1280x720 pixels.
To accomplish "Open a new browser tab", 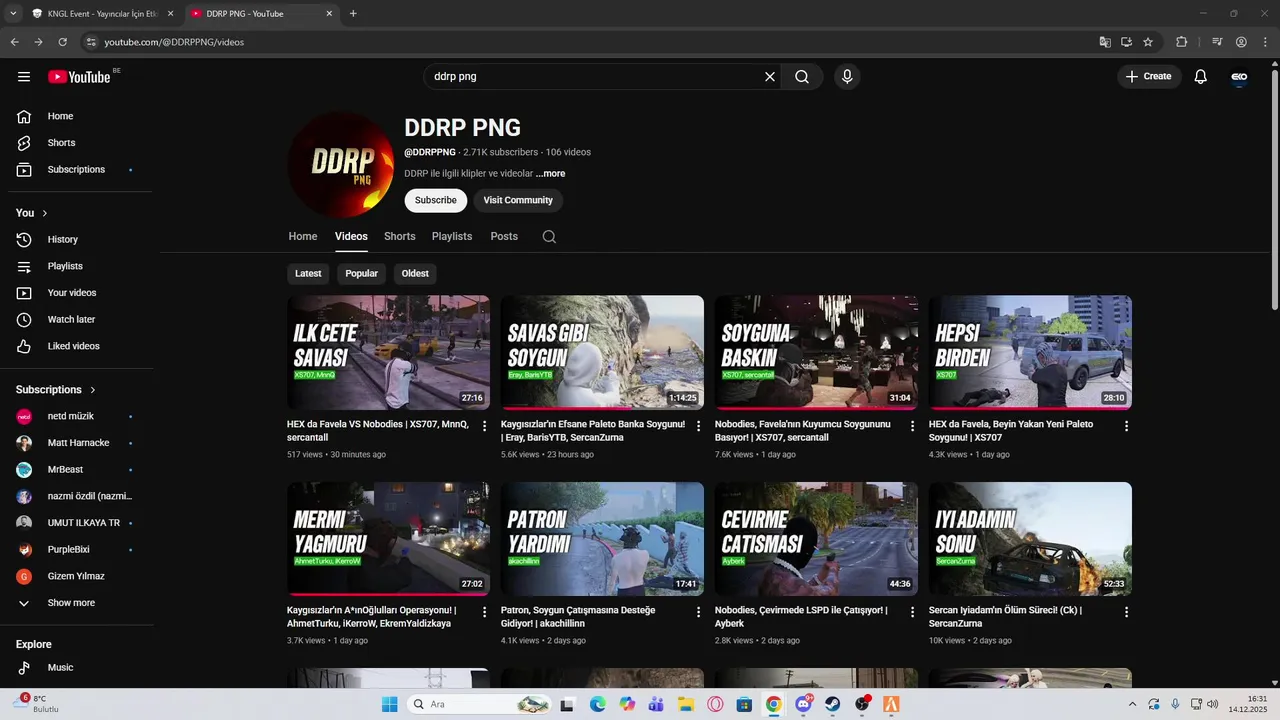I will [353, 14].
